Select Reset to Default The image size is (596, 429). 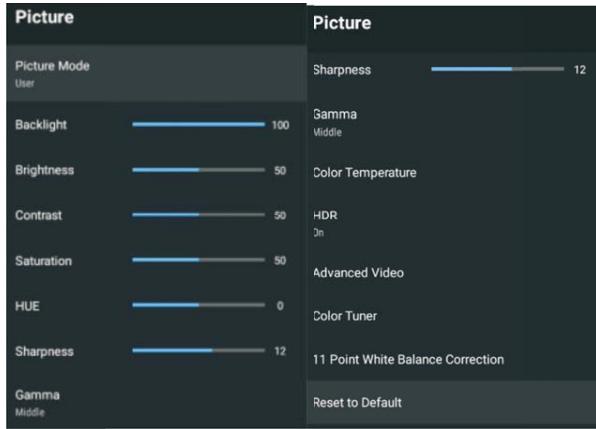(451, 402)
